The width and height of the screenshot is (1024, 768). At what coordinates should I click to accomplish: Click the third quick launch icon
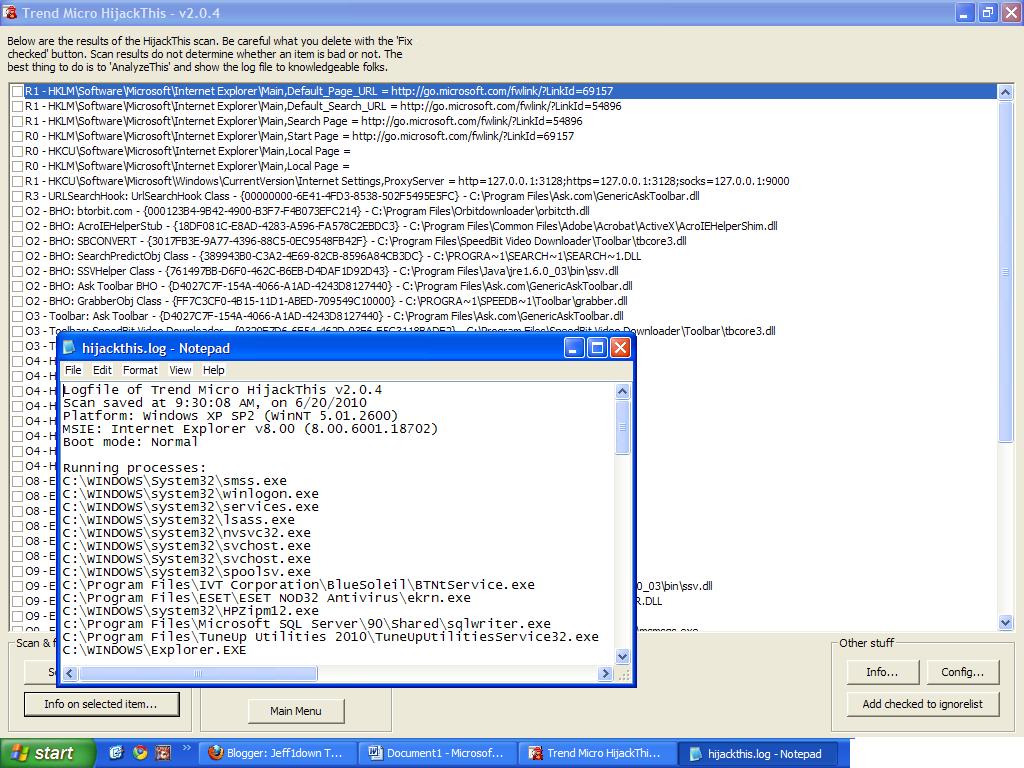click(x=163, y=752)
